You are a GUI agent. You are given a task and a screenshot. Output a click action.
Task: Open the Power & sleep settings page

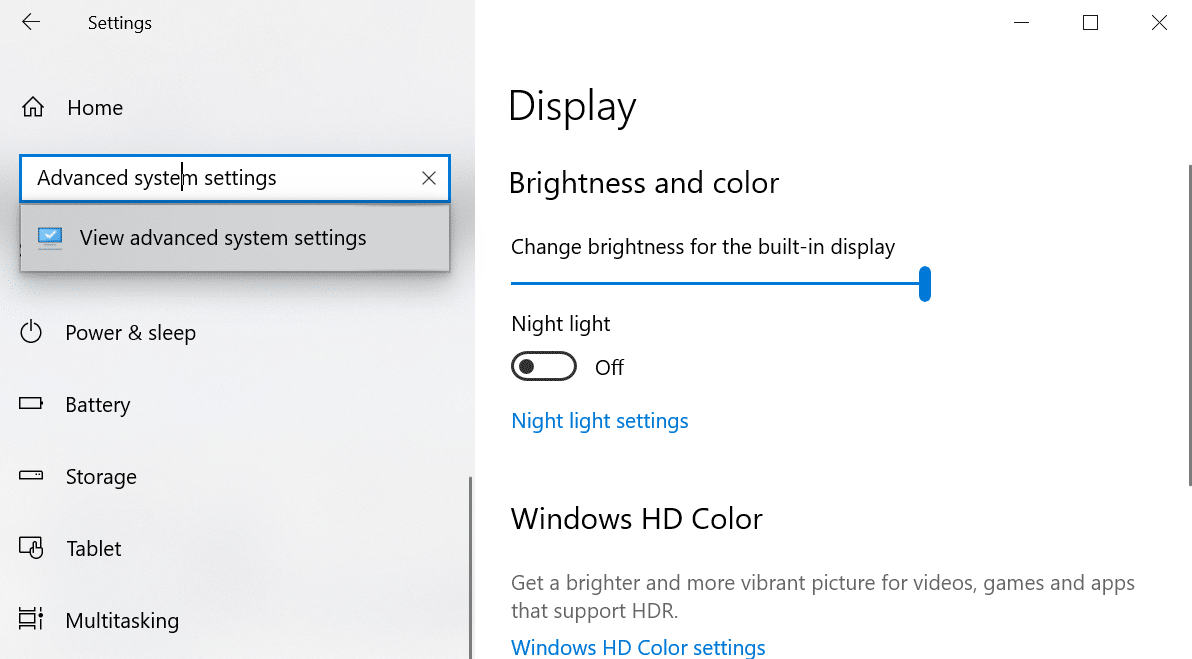click(131, 332)
